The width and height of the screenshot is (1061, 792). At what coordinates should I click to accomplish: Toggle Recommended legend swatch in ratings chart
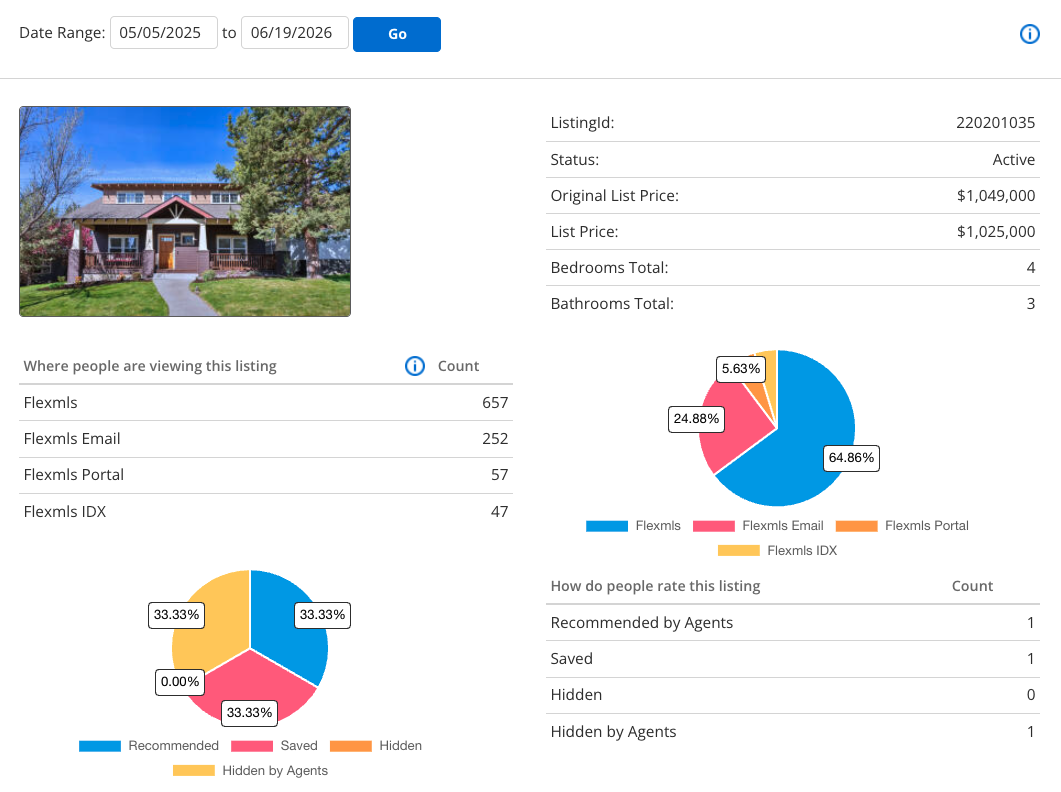(99, 746)
